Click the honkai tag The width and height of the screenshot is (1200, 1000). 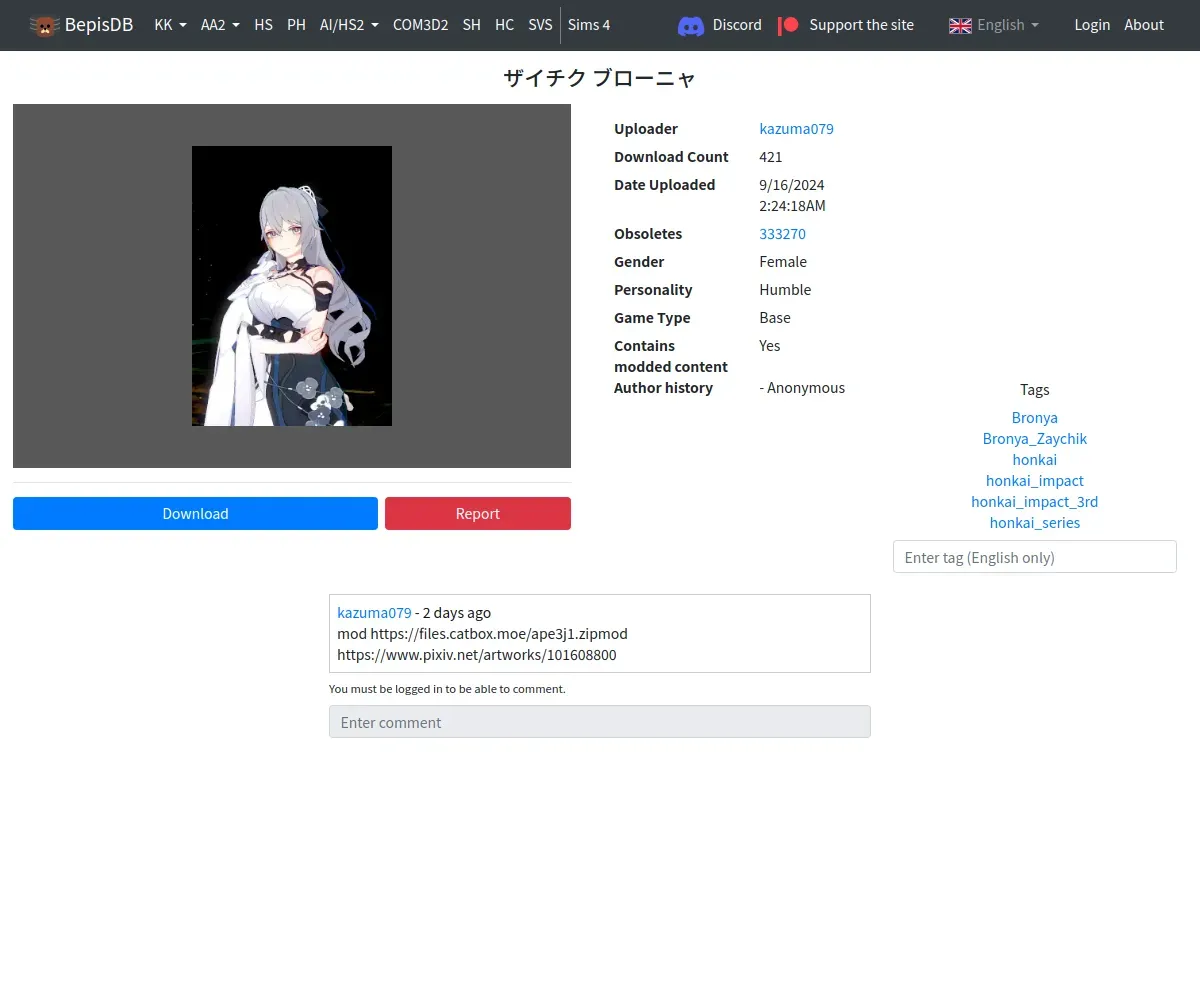coord(1034,460)
